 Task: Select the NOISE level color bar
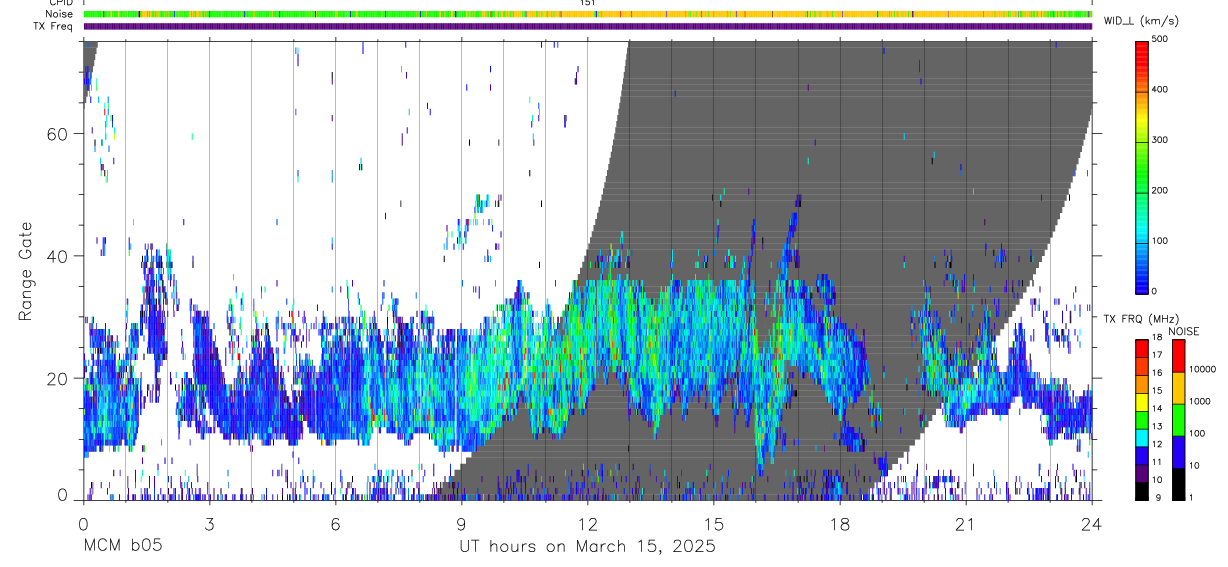click(1178, 419)
